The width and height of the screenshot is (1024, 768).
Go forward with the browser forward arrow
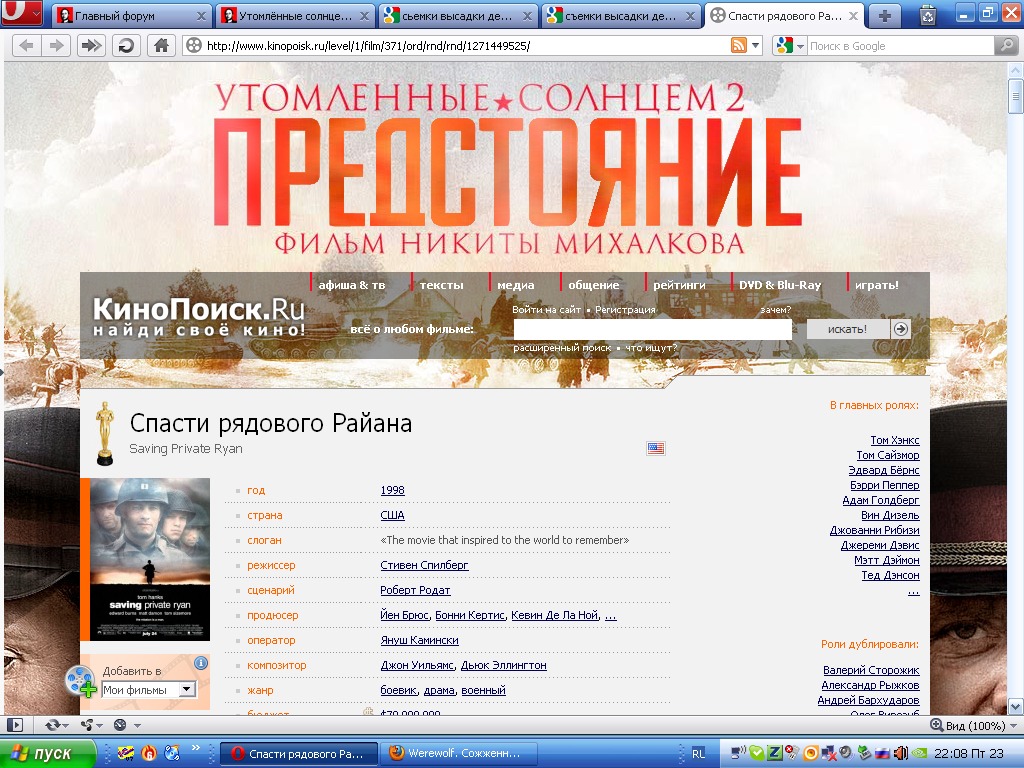coord(57,46)
